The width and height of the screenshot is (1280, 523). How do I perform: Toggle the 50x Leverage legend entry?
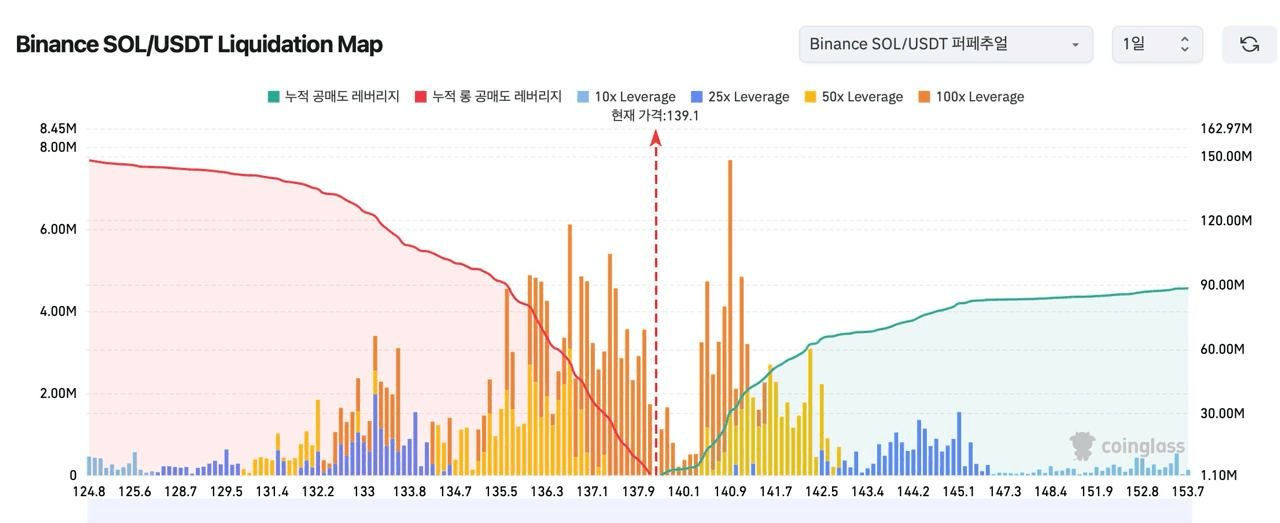pos(853,97)
